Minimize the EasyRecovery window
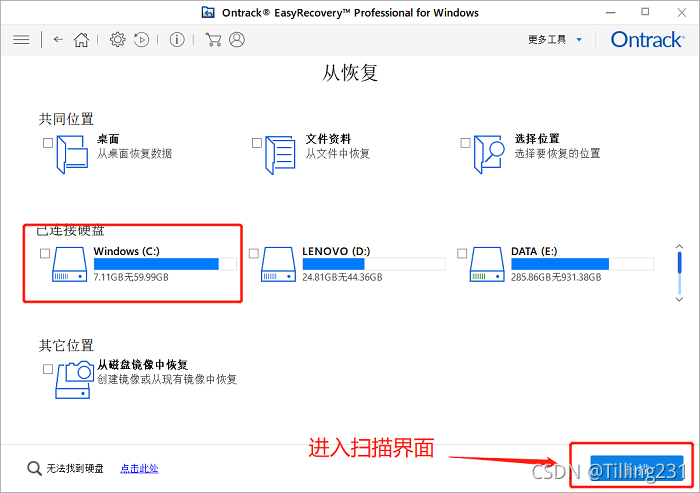The width and height of the screenshot is (700, 493). [x=610, y=13]
